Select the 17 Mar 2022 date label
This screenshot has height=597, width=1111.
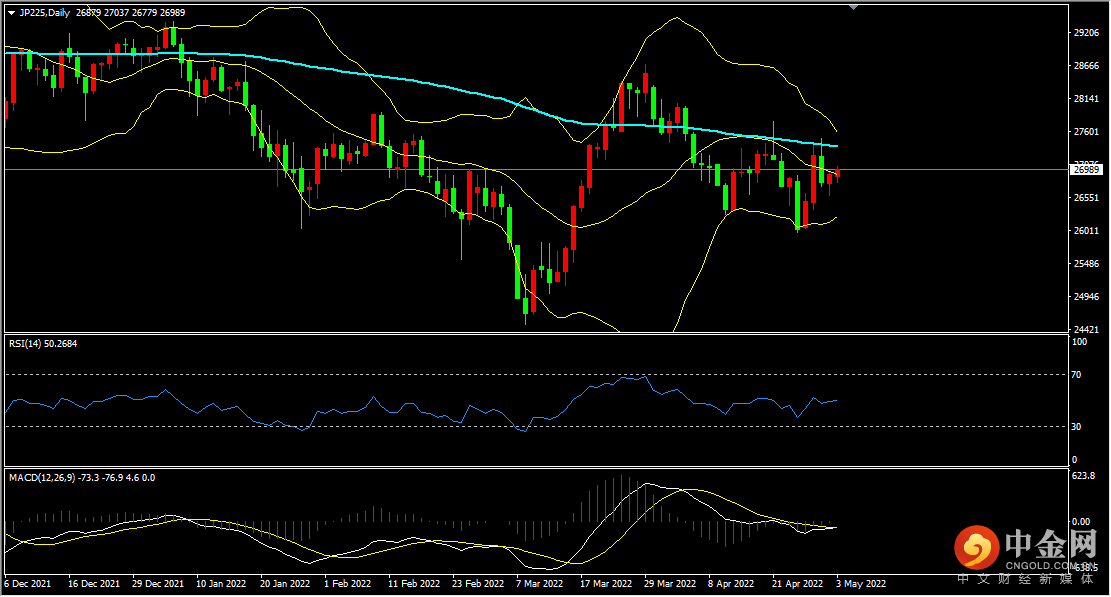pos(606,584)
